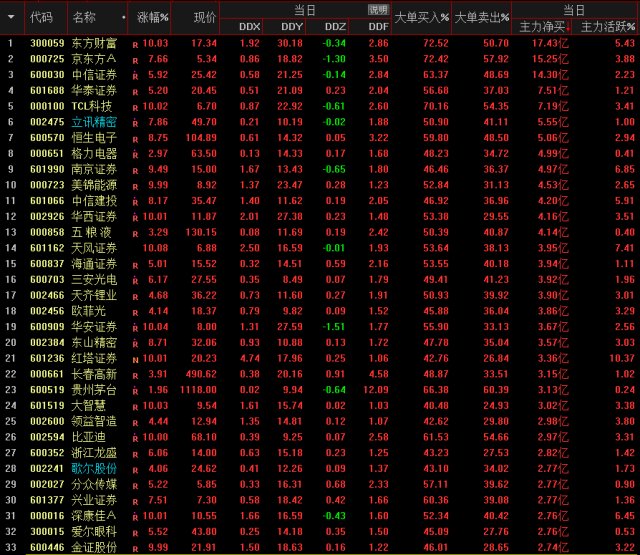This screenshot has width=640, height=555.
Task: Select stock name 天齐锂业
Action: click(94, 295)
